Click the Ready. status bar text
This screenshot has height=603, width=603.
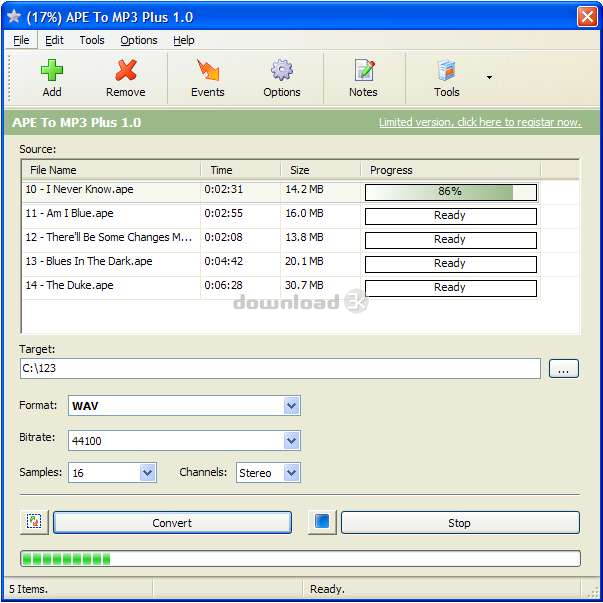(327, 589)
